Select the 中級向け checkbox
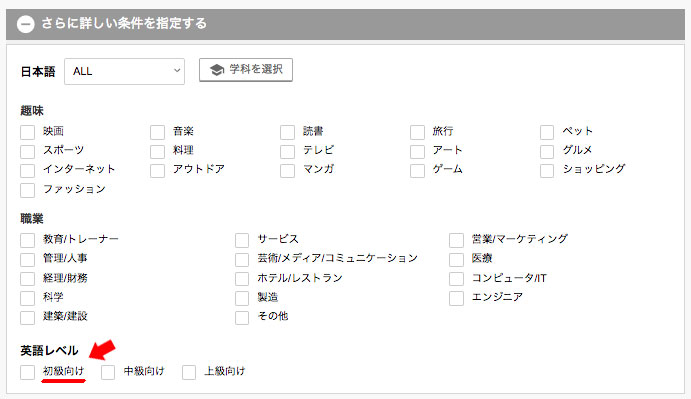Screen dimensions: 691x399 pyautogui.click(x=108, y=372)
